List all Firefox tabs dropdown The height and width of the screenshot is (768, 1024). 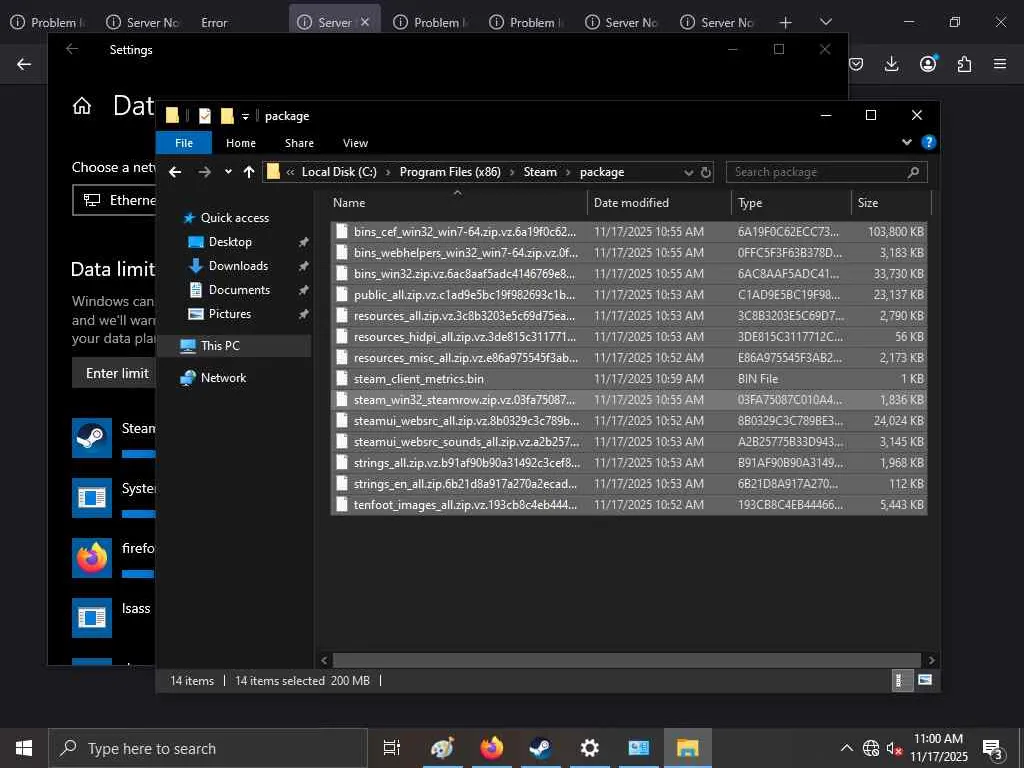click(826, 22)
